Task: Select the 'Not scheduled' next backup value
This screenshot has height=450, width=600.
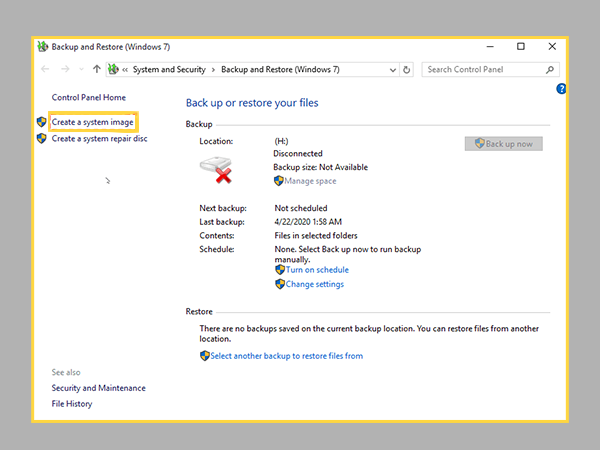Action: (301, 208)
